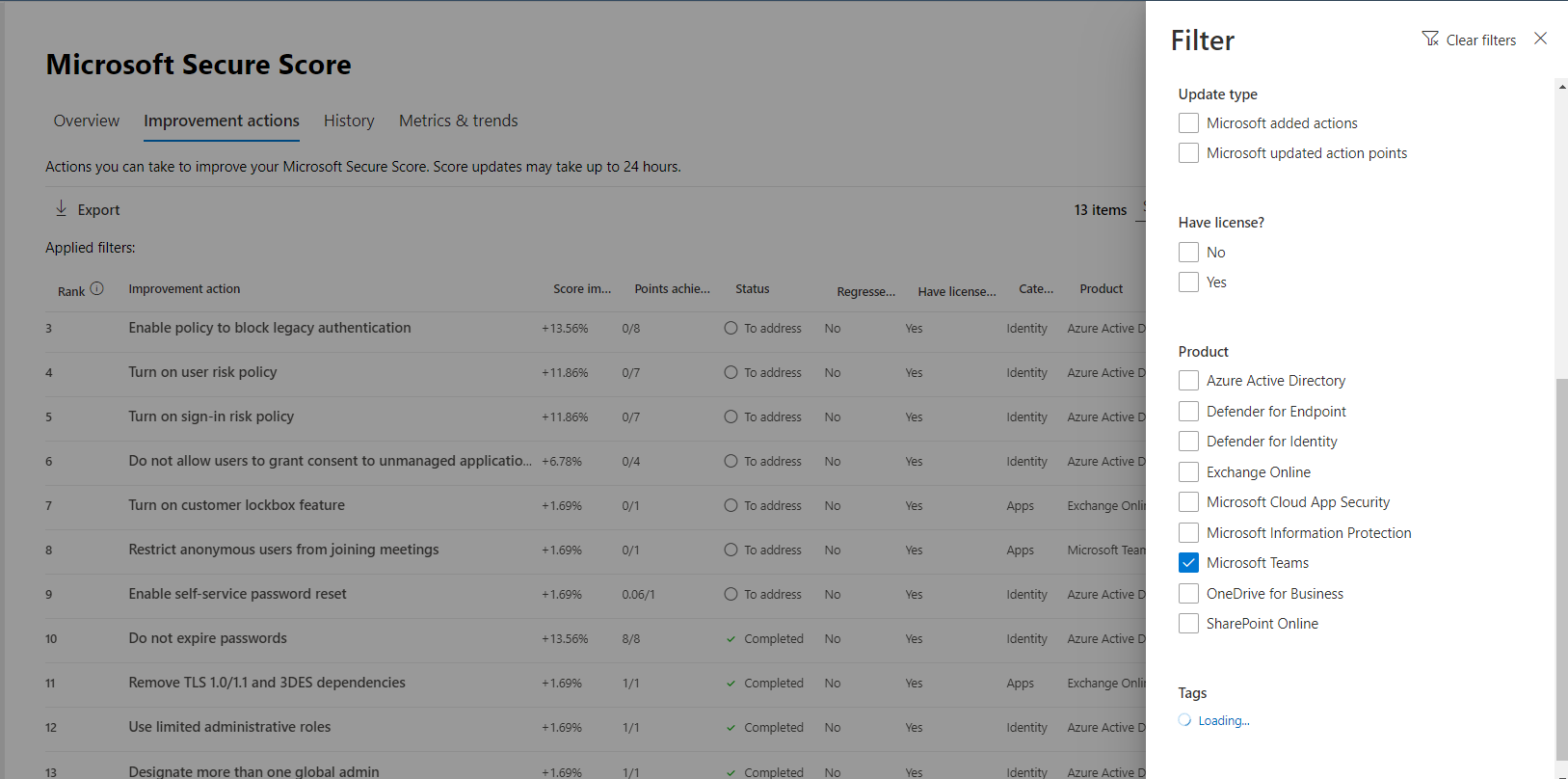The image size is (1568, 779).
Task: Sort by Have license column header
Action: (956, 291)
